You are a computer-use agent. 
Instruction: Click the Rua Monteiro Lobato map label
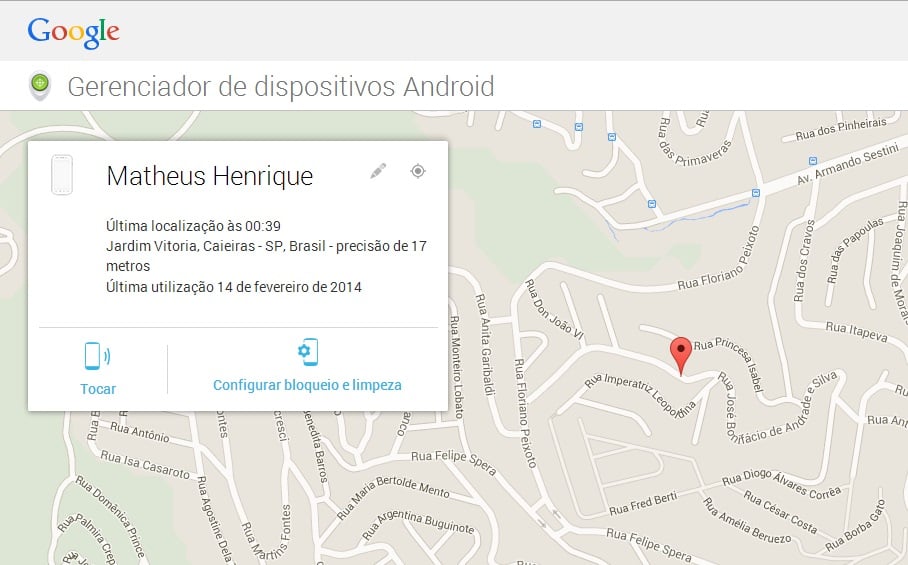pos(457,367)
